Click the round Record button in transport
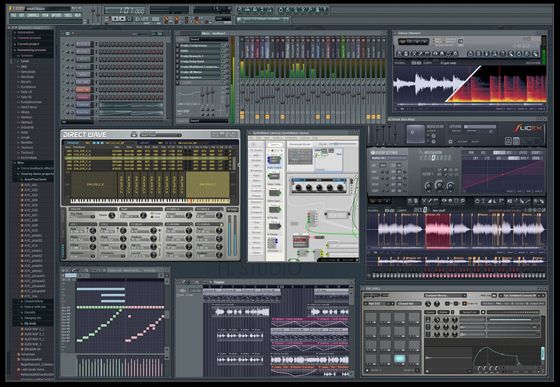The image size is (560, 387). pos(129,19)
